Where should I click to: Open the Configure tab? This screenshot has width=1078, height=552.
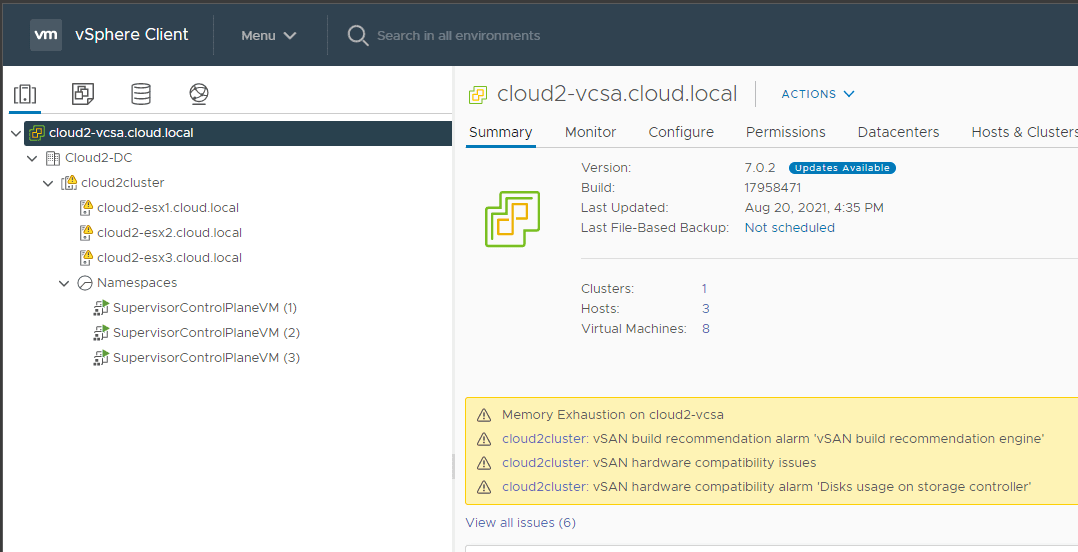click(x=681, y=132)
